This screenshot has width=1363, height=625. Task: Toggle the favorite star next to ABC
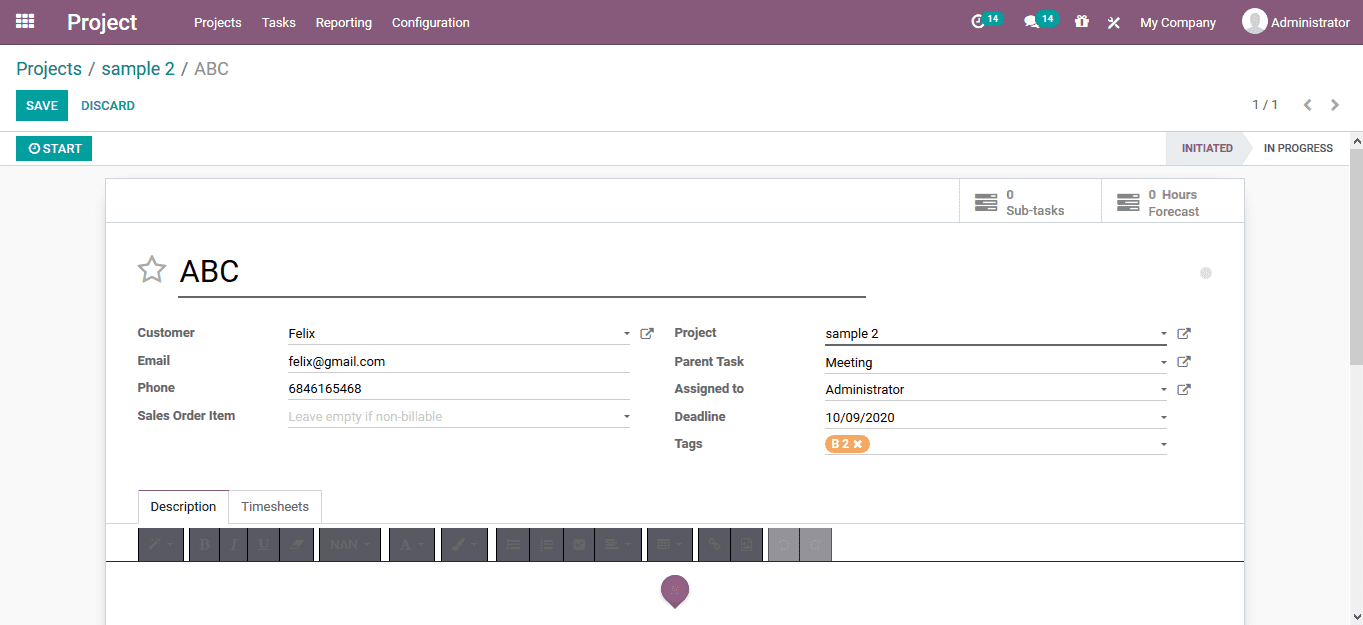point(152,269)
